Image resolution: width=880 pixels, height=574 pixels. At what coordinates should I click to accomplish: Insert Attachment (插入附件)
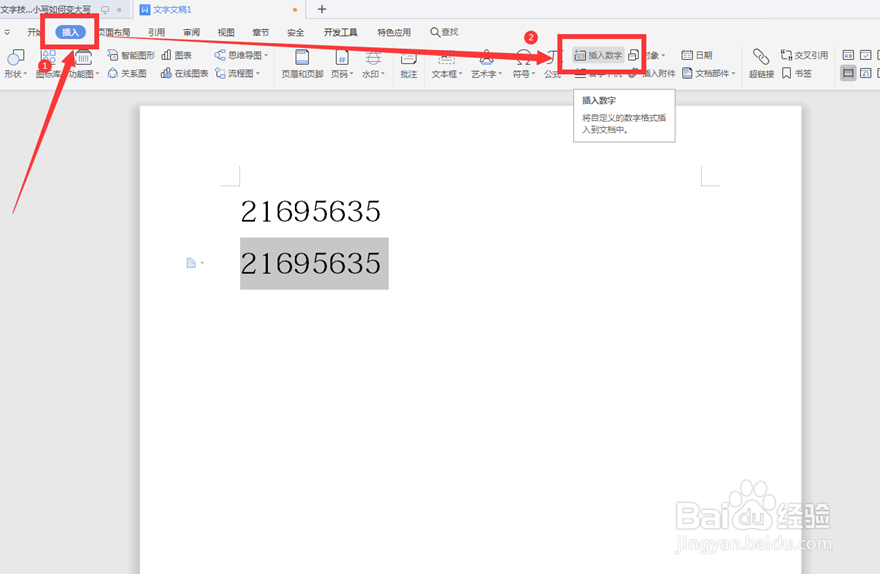coord(652,74)
